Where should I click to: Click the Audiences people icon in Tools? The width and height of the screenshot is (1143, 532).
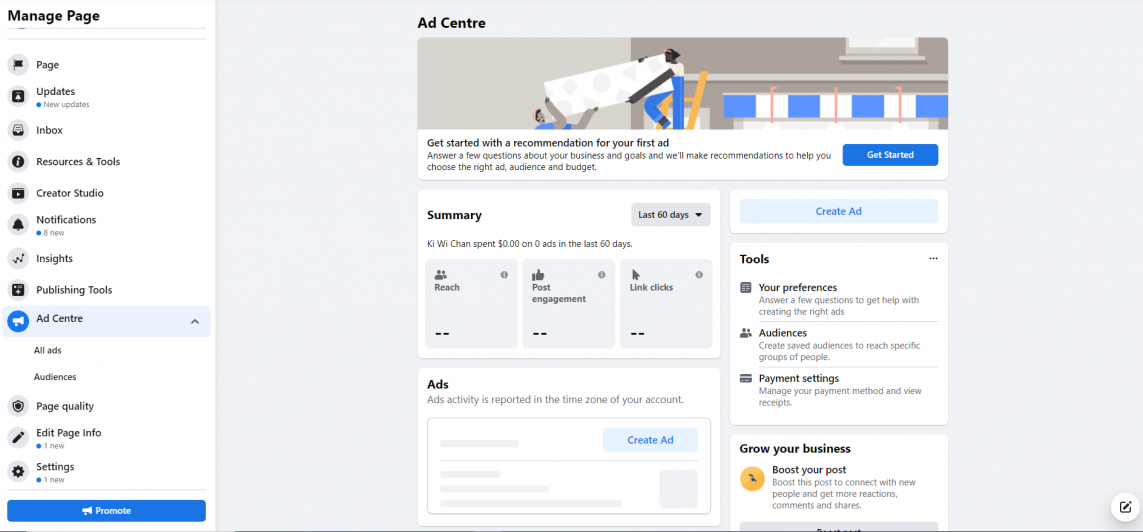point(746,333)
